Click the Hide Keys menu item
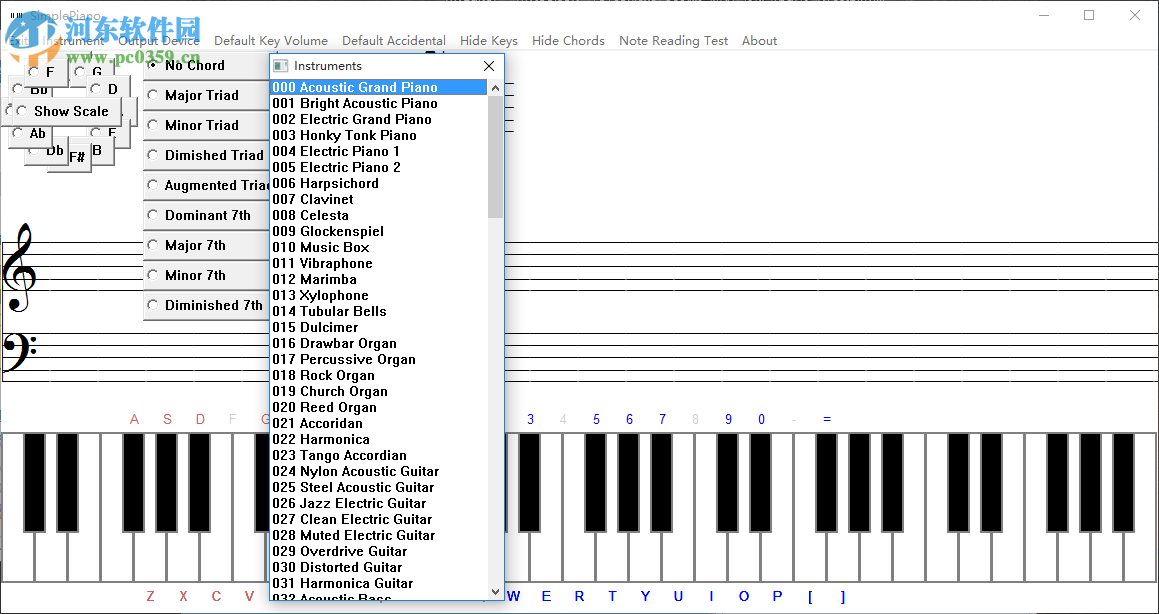This screenshot has height=614, width=1159. pos(488,41)
